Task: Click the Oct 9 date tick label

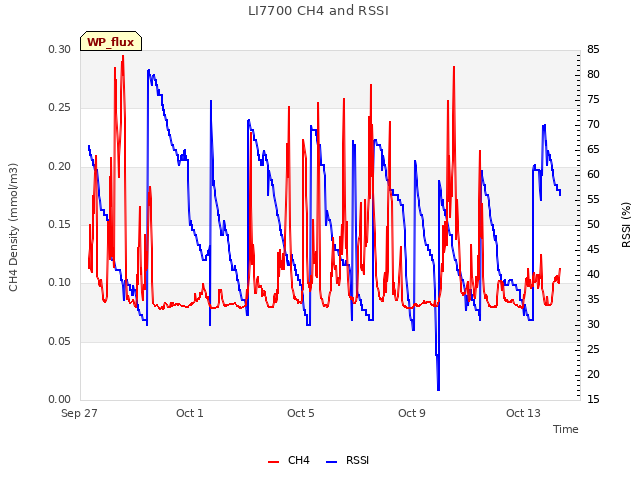Action: tap(412, 413)
